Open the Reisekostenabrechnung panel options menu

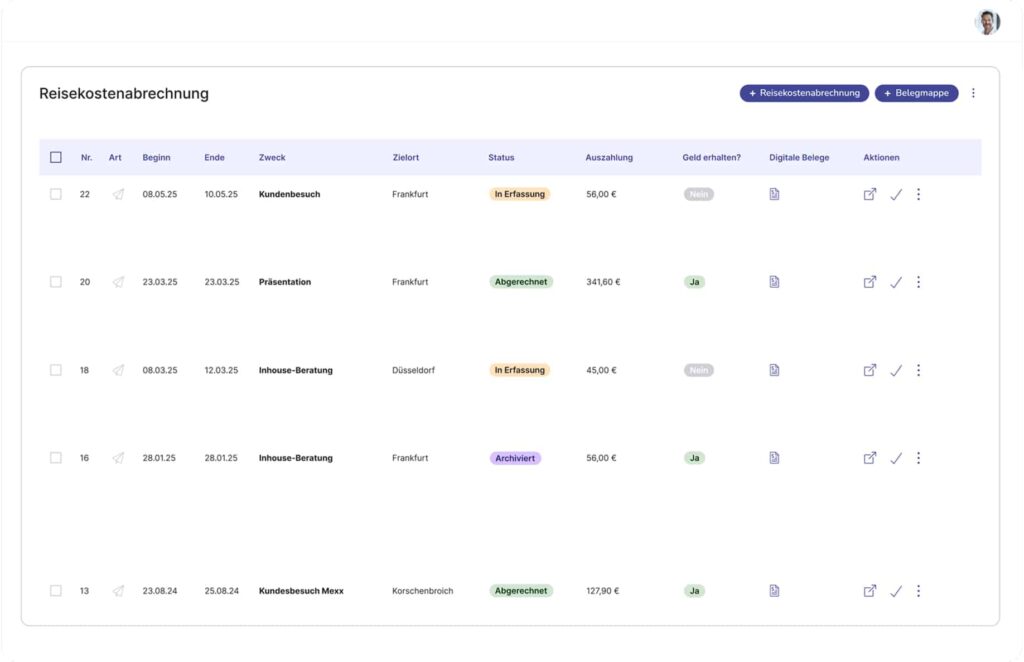[973, 93]
